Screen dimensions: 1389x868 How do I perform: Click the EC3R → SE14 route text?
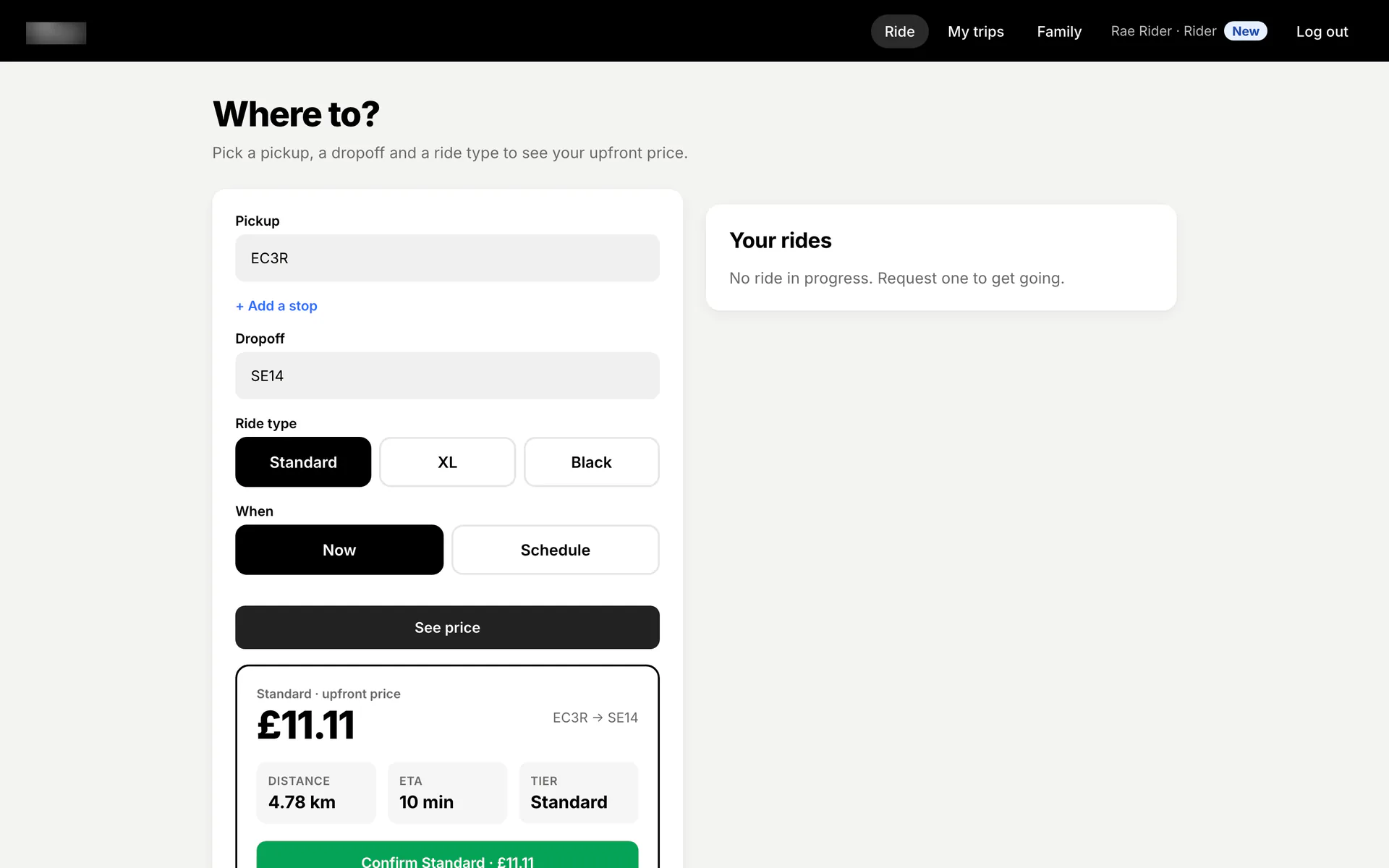point(595,718)
